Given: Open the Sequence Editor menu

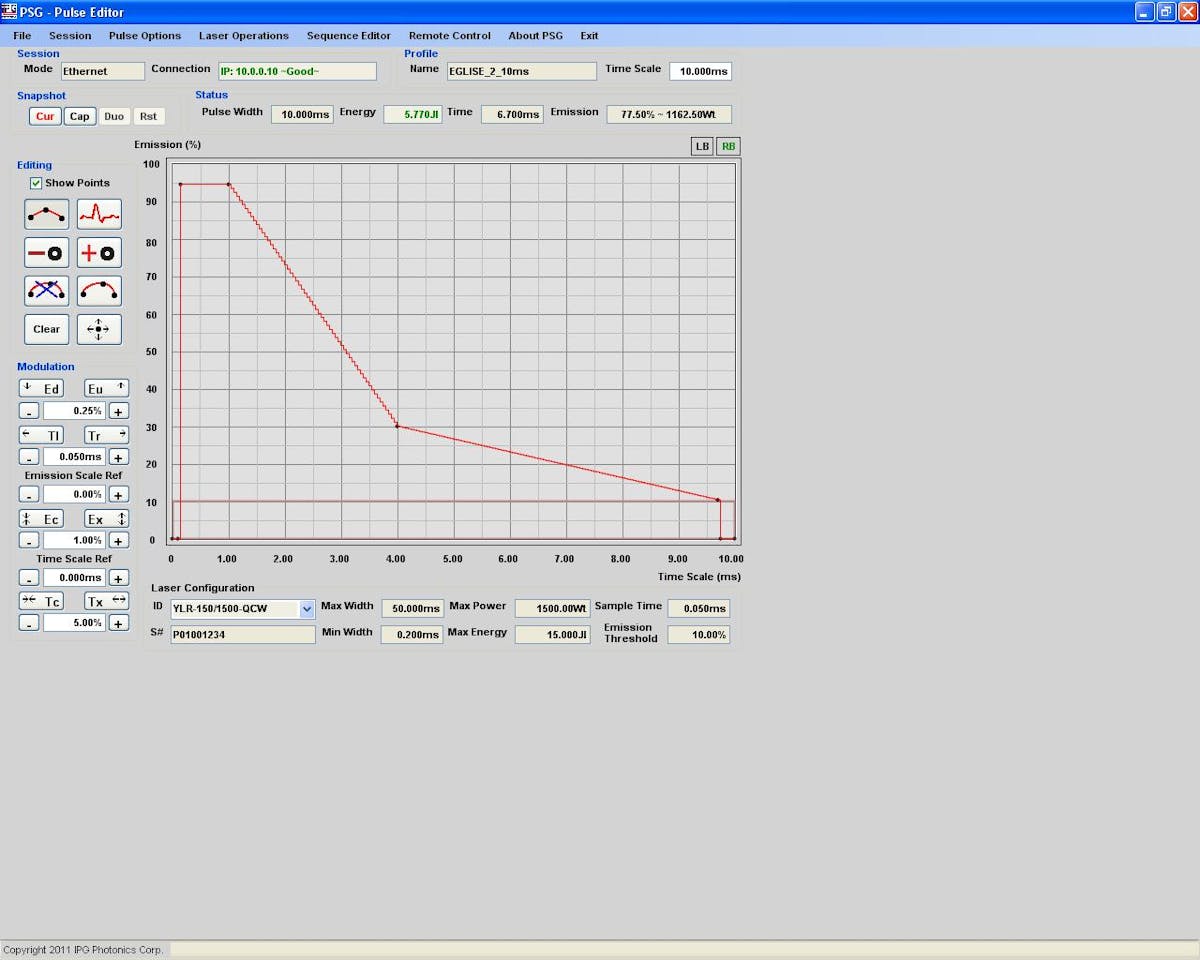Looking at the screenshot, I should [348, 36].
